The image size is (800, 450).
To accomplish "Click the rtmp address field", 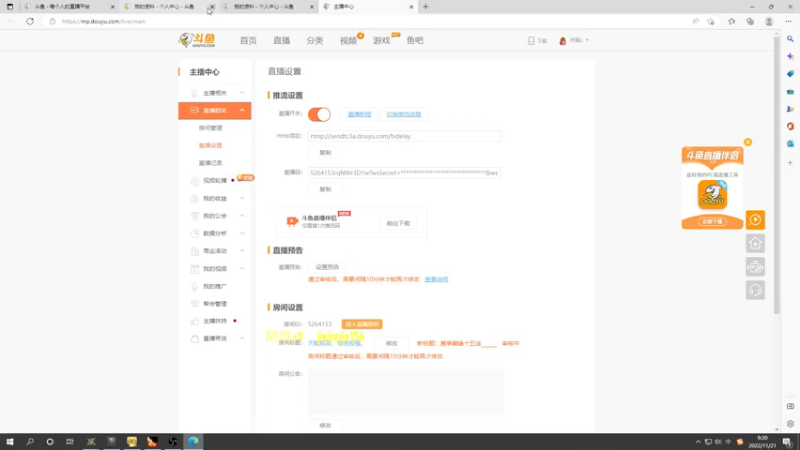I will pyautogui.click(x=404, y=136).
